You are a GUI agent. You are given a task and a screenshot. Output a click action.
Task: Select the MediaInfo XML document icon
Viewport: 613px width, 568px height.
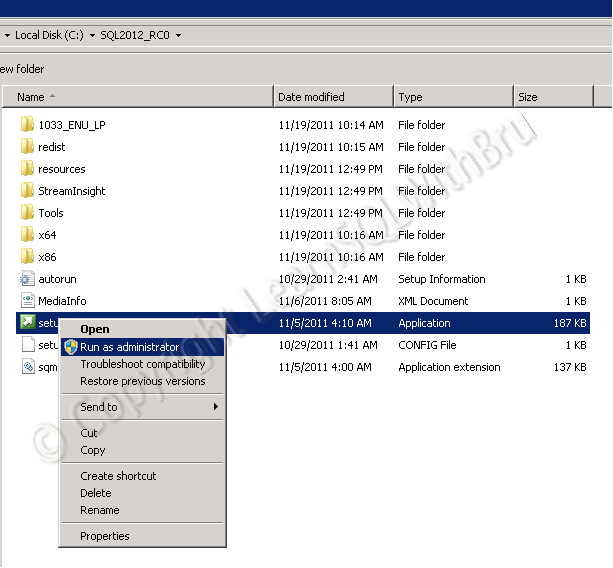[x=27, y=301]
